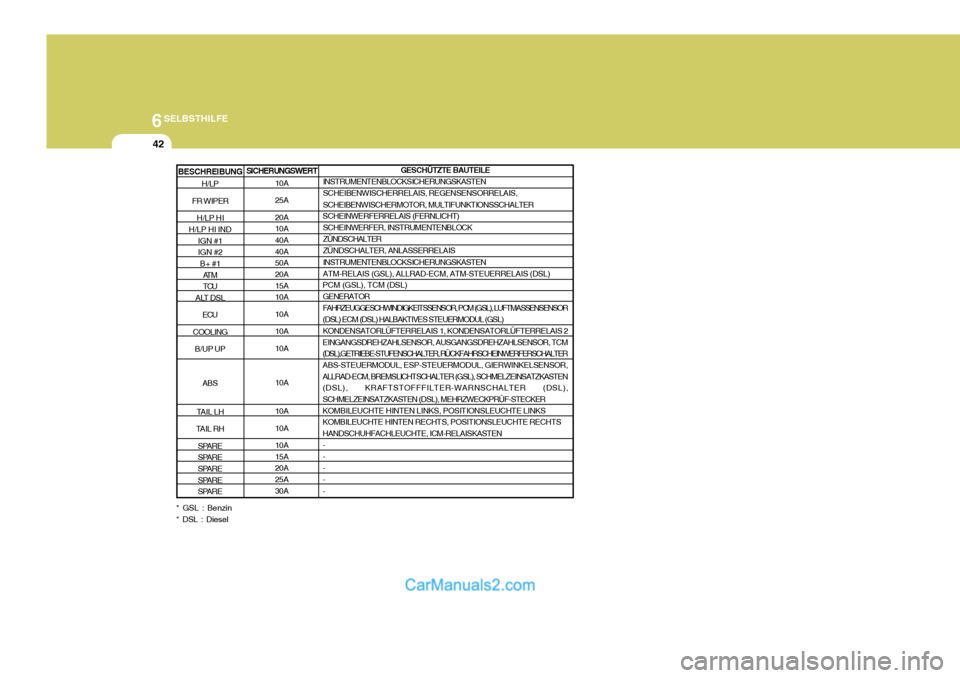This screenshot has height=678, width=960.
Task: Select the SPARE label beside 15A
Action: (210, 457)
